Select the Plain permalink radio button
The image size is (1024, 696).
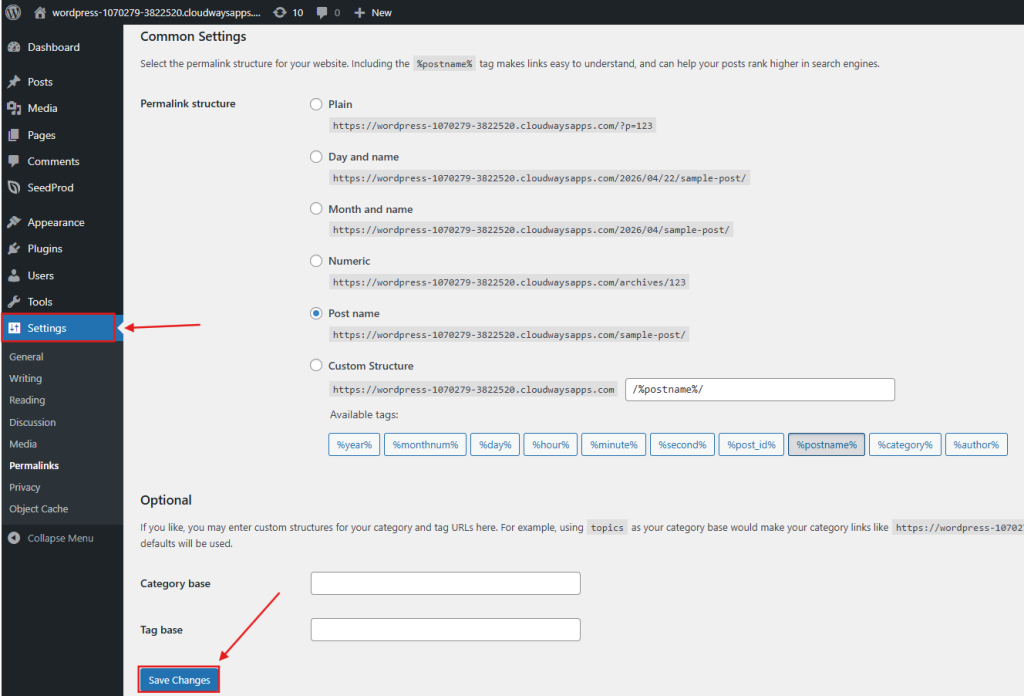pyautogui.click(x=316, y=104)
